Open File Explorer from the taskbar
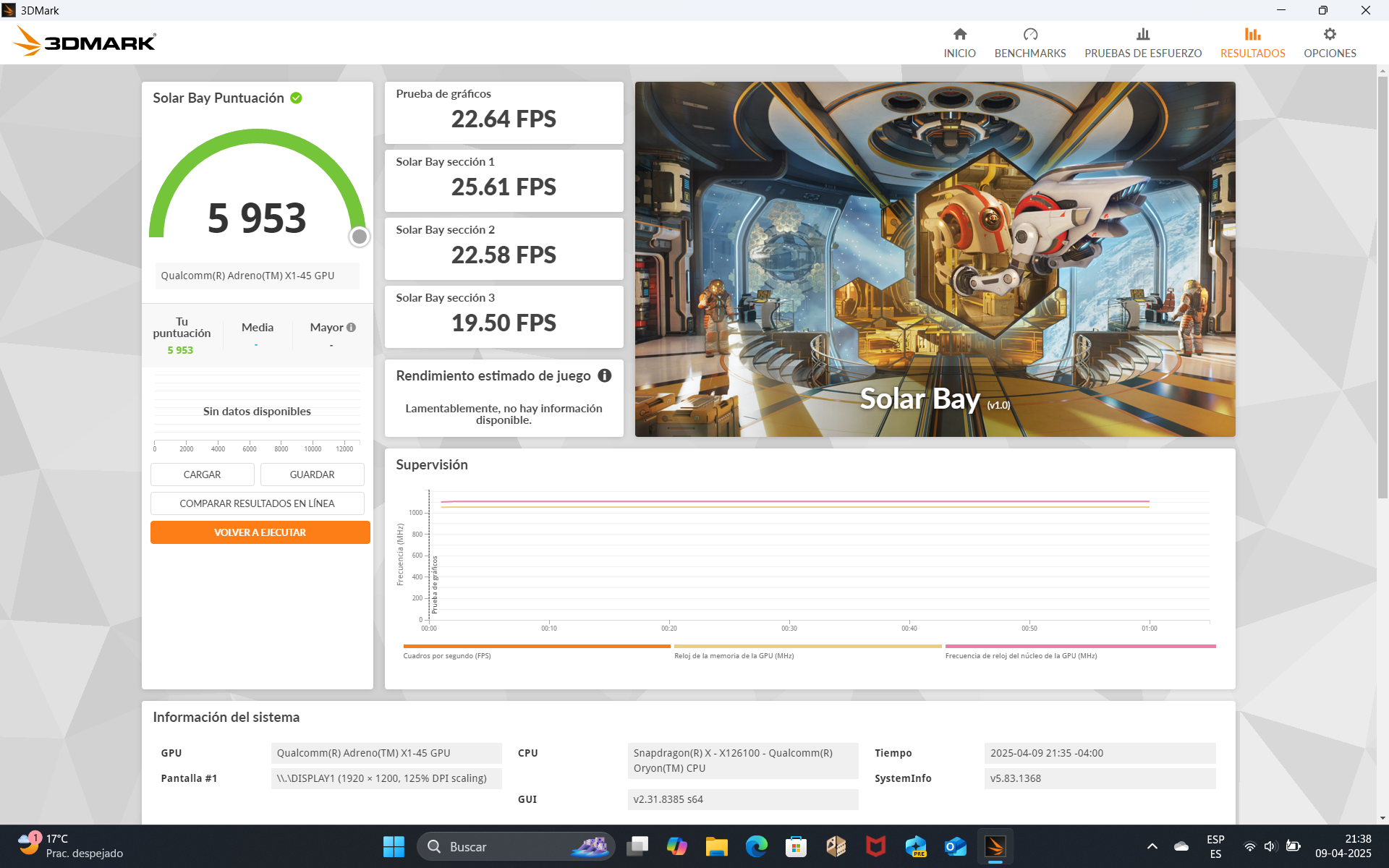This screenshot has height=868, width=1389. pyautogui.click(x=717, y=846)
